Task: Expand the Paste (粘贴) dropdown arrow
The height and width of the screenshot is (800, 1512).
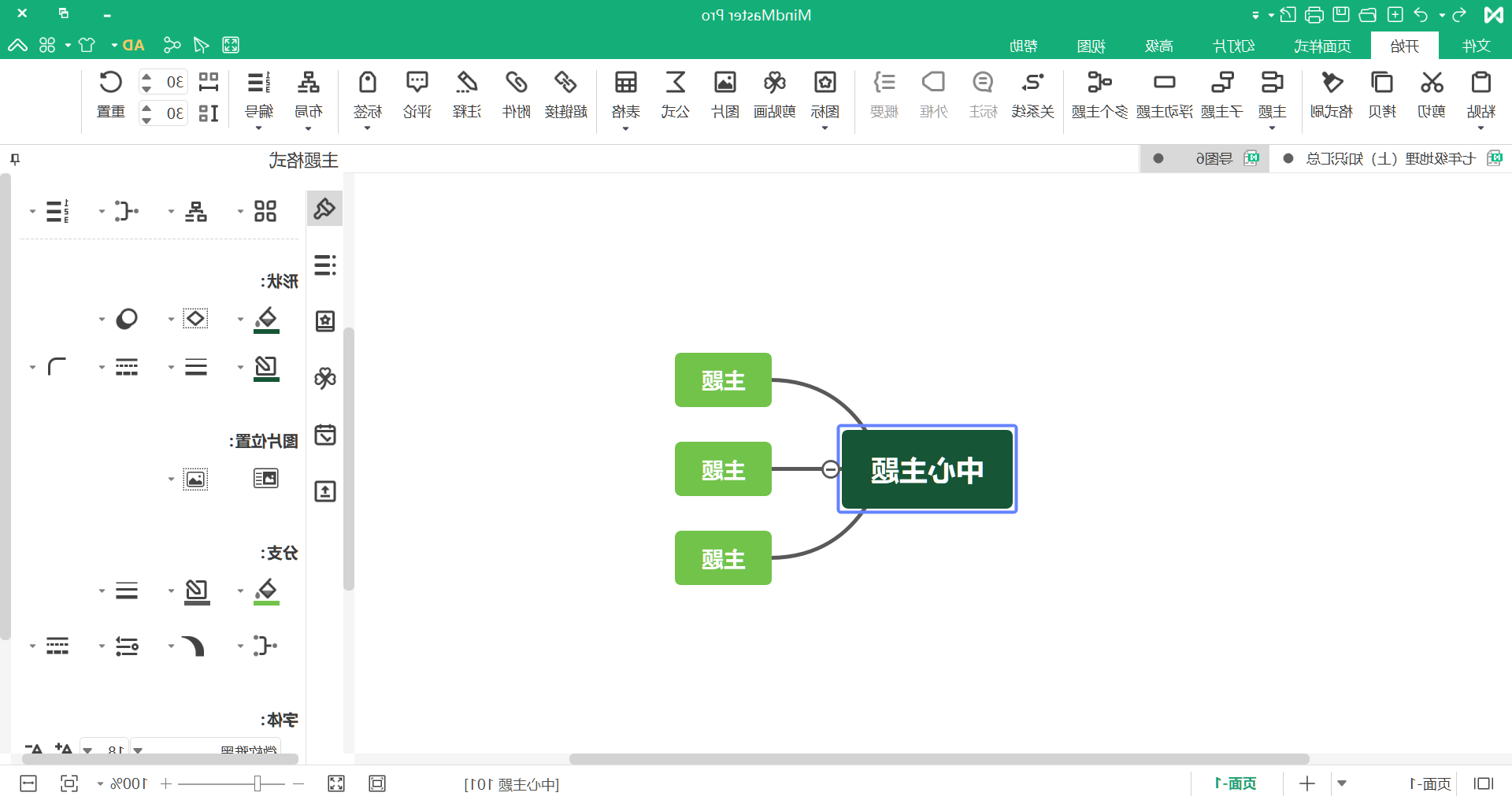Action: [1481, 128]
